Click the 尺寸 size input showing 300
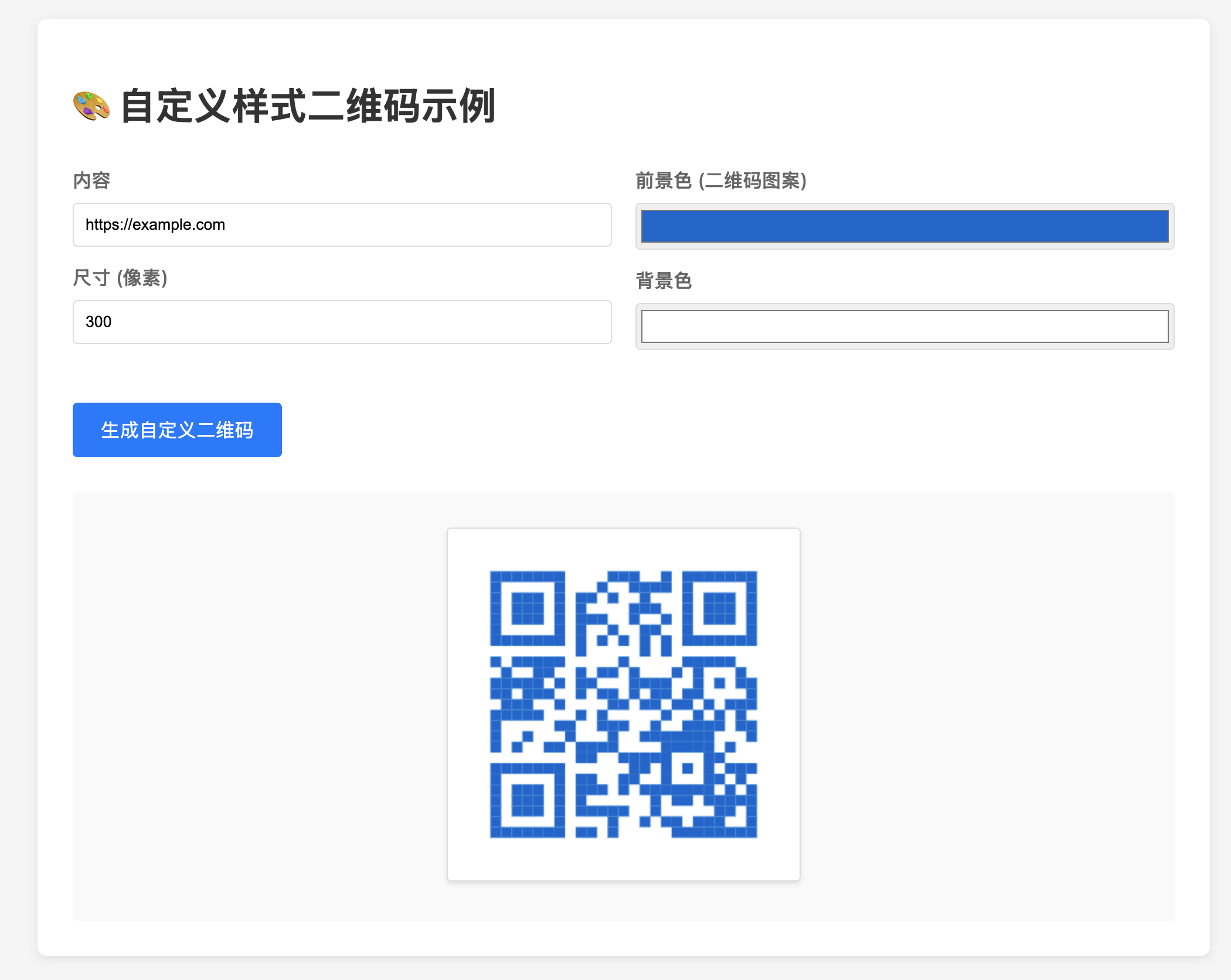This screenshot has height=980, width=1231. point(342,322)
